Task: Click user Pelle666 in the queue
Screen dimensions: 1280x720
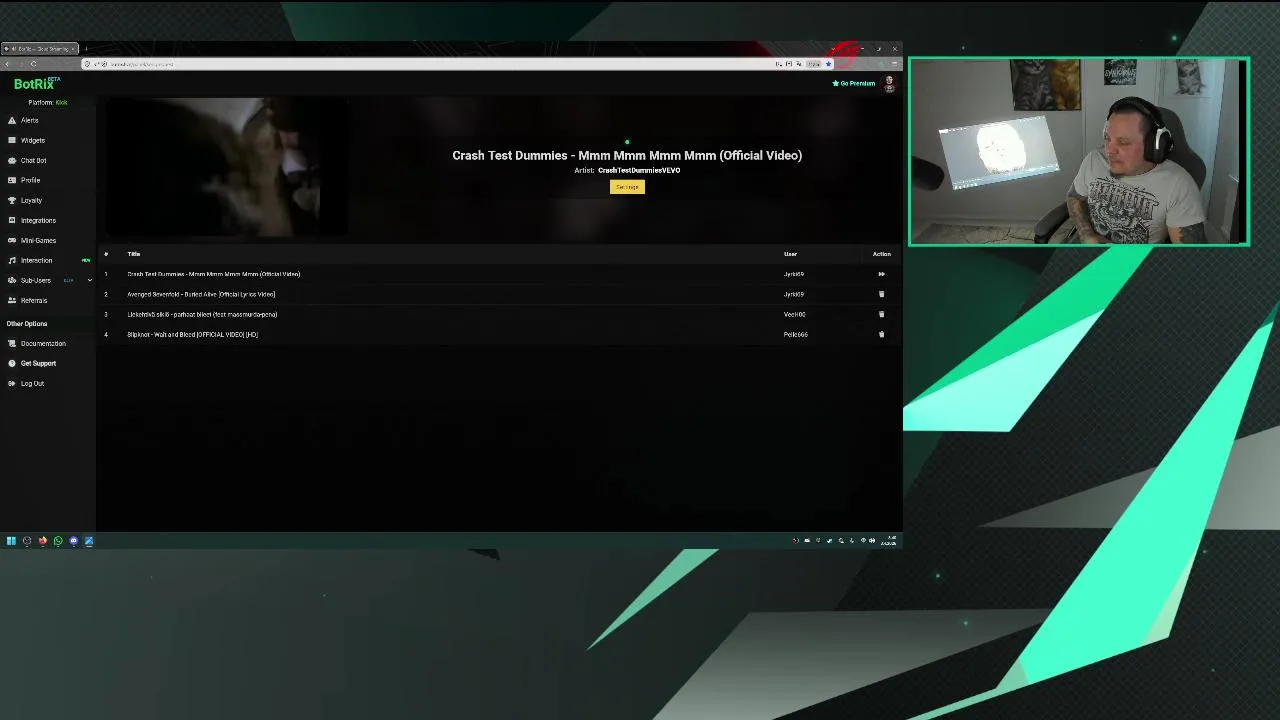Action: [x=795, y=334]
